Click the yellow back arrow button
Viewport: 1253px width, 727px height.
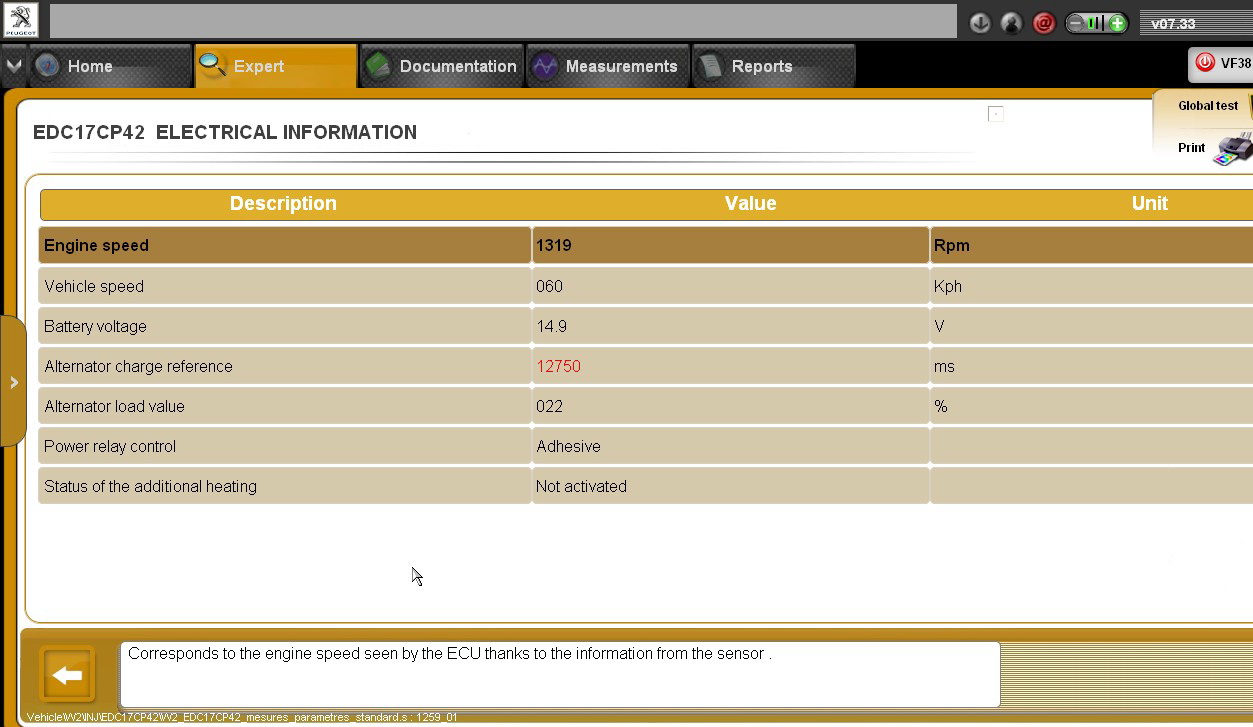click(x=67, y=675)
